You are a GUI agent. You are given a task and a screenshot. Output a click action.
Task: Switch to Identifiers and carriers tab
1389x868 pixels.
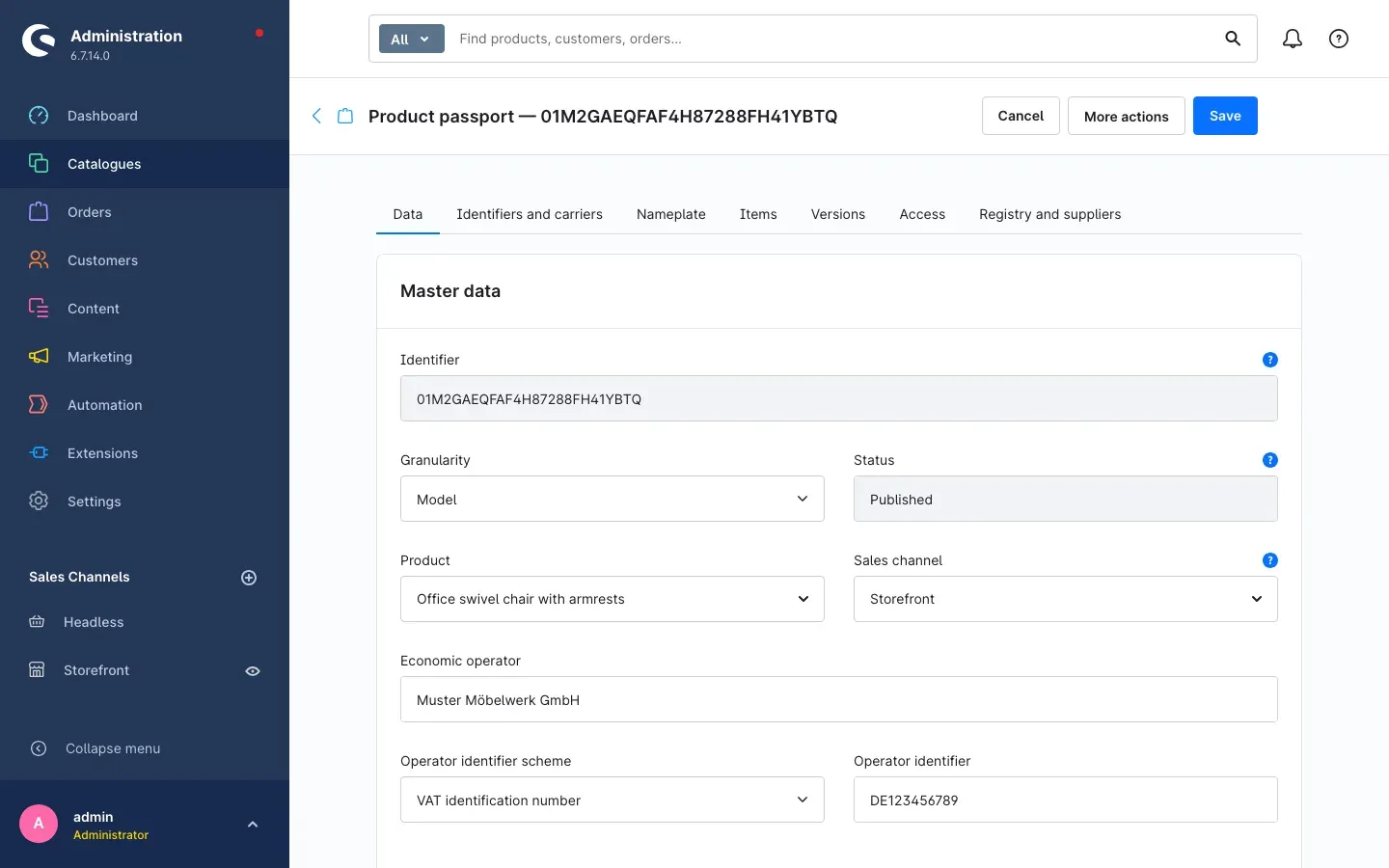(530, 214)
